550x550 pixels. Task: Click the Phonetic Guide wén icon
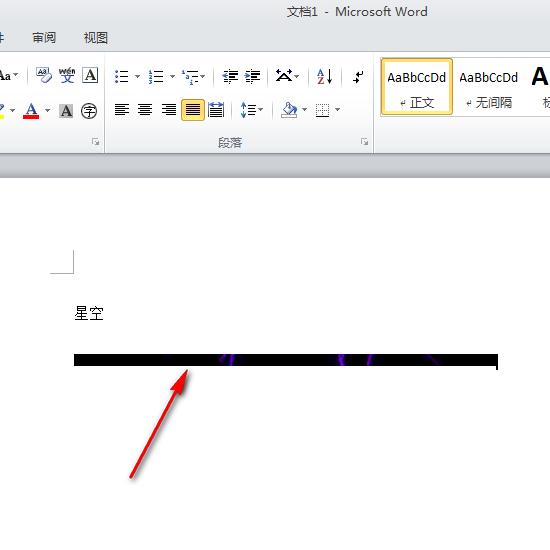click(x=67, y=75)
